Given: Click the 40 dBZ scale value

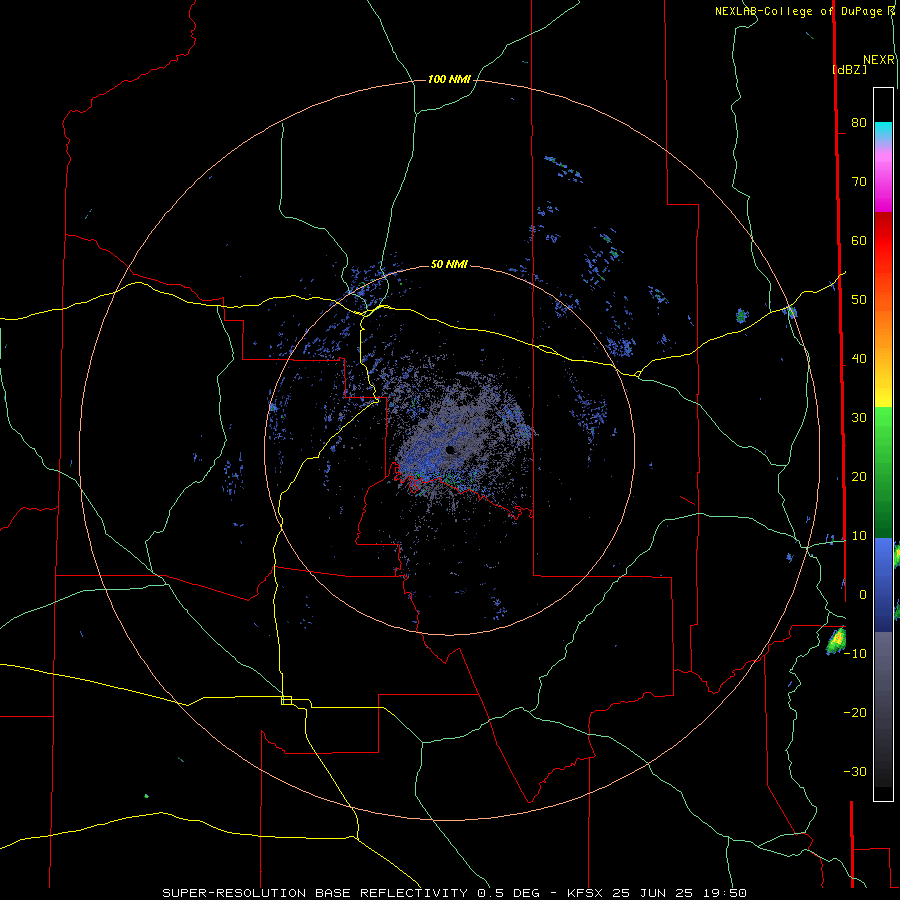Looking at the screenshot, I should click(x=859, y=359).
